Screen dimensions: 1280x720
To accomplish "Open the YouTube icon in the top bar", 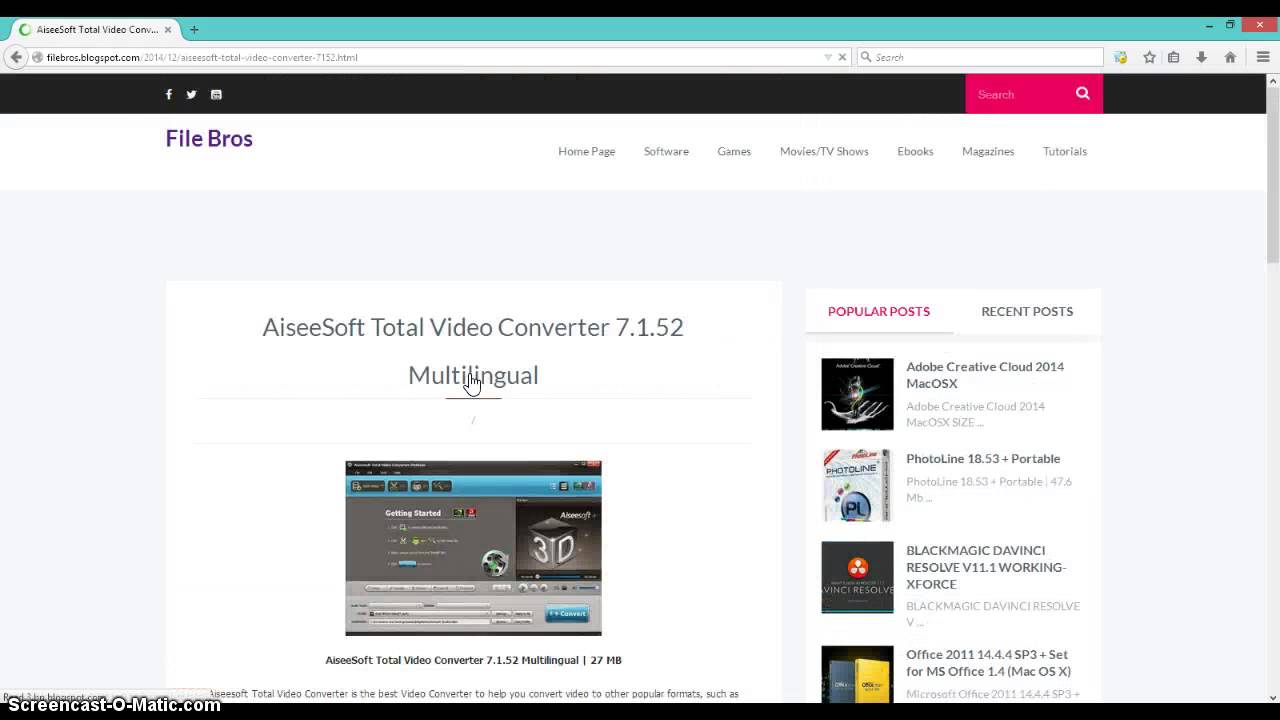I will click(216, 94).
